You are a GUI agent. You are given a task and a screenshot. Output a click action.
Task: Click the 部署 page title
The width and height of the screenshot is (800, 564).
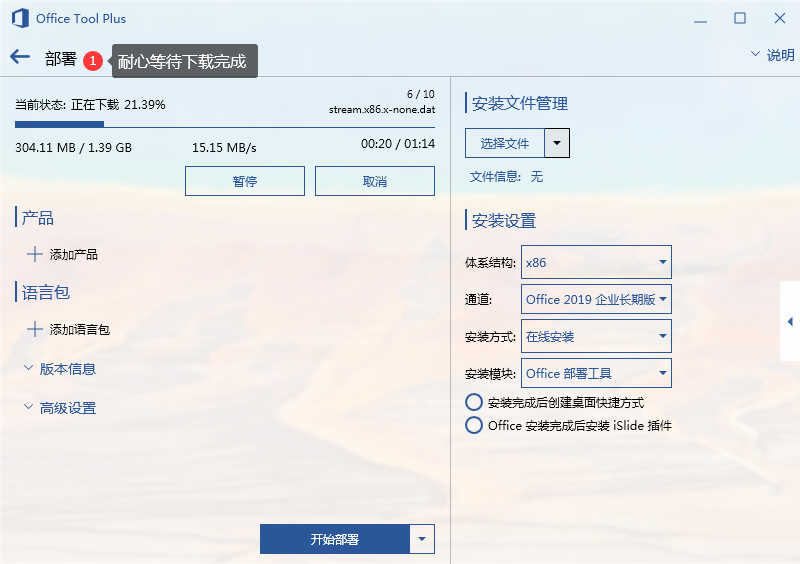[x=61, y=59]
